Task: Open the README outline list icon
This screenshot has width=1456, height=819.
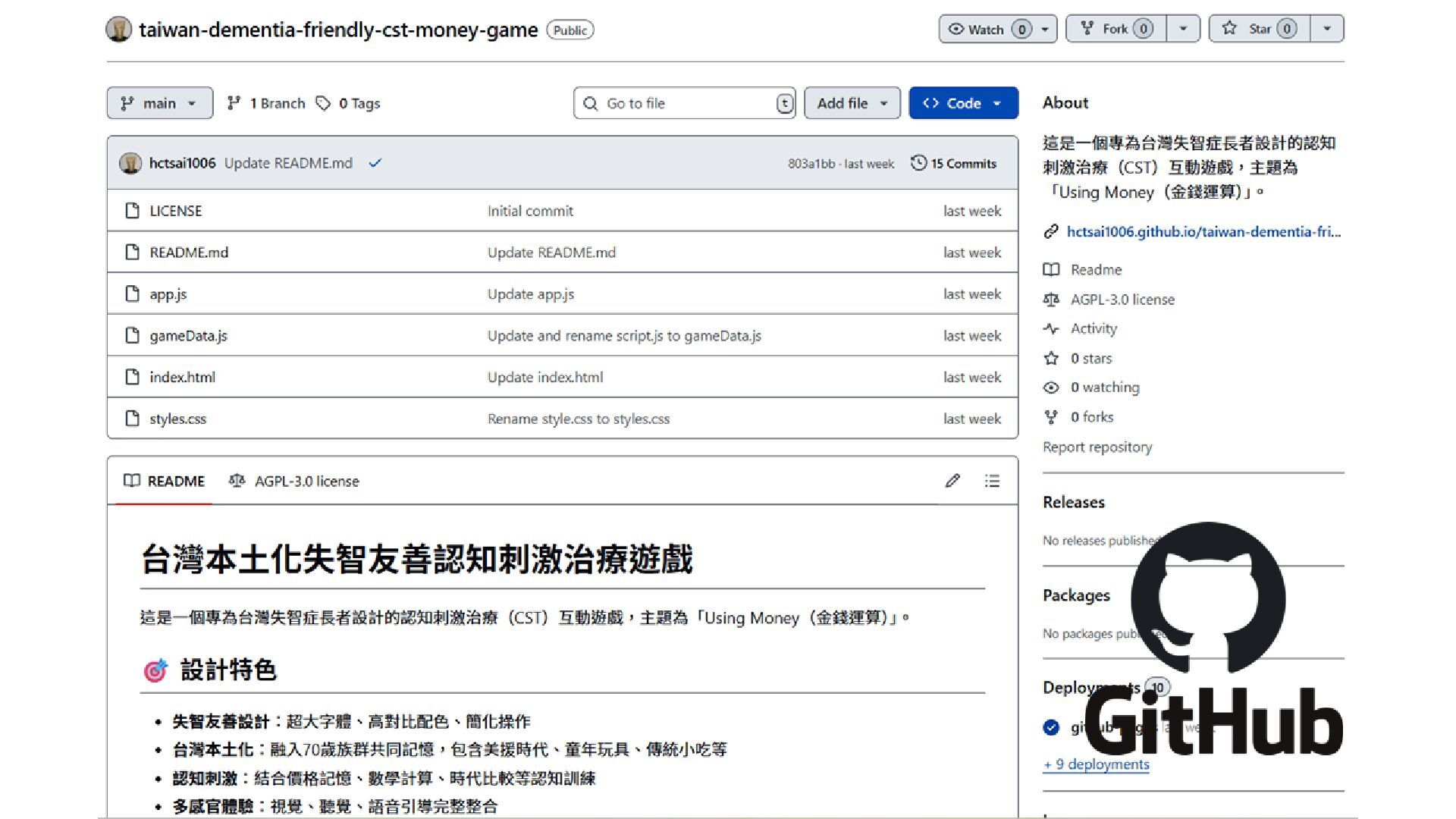Action: (992, 481)
